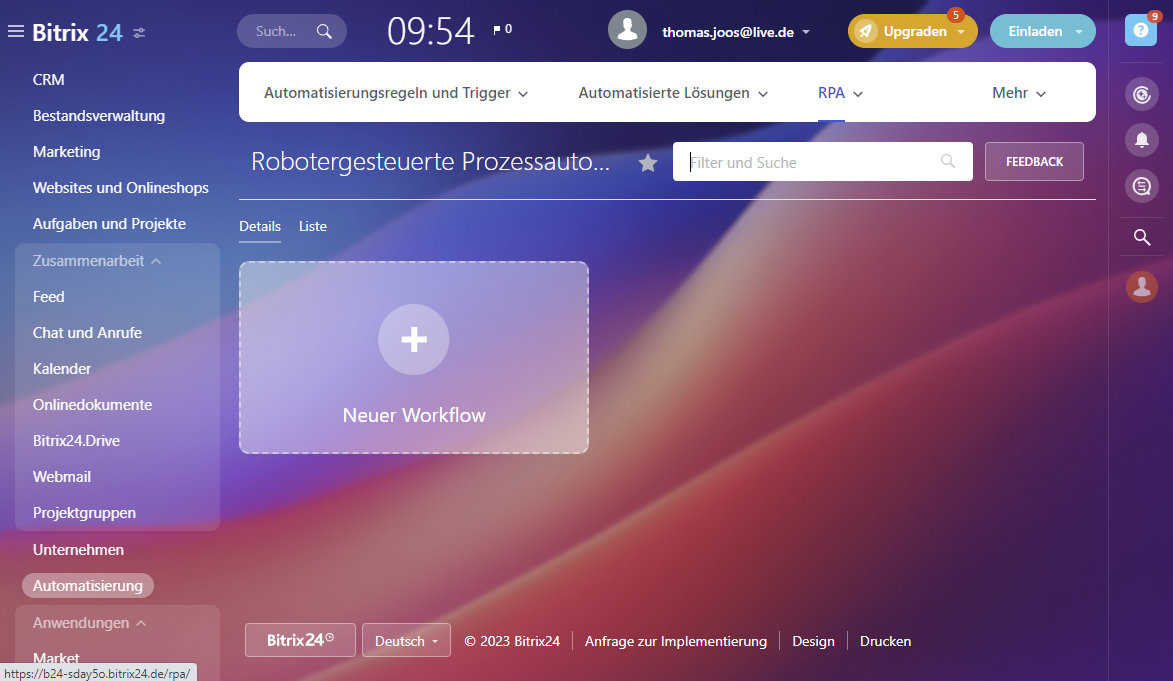The image size is (1173, 681).
Task: Open the messenger chat icon in right sidebar
Action: coord(1142,186)
